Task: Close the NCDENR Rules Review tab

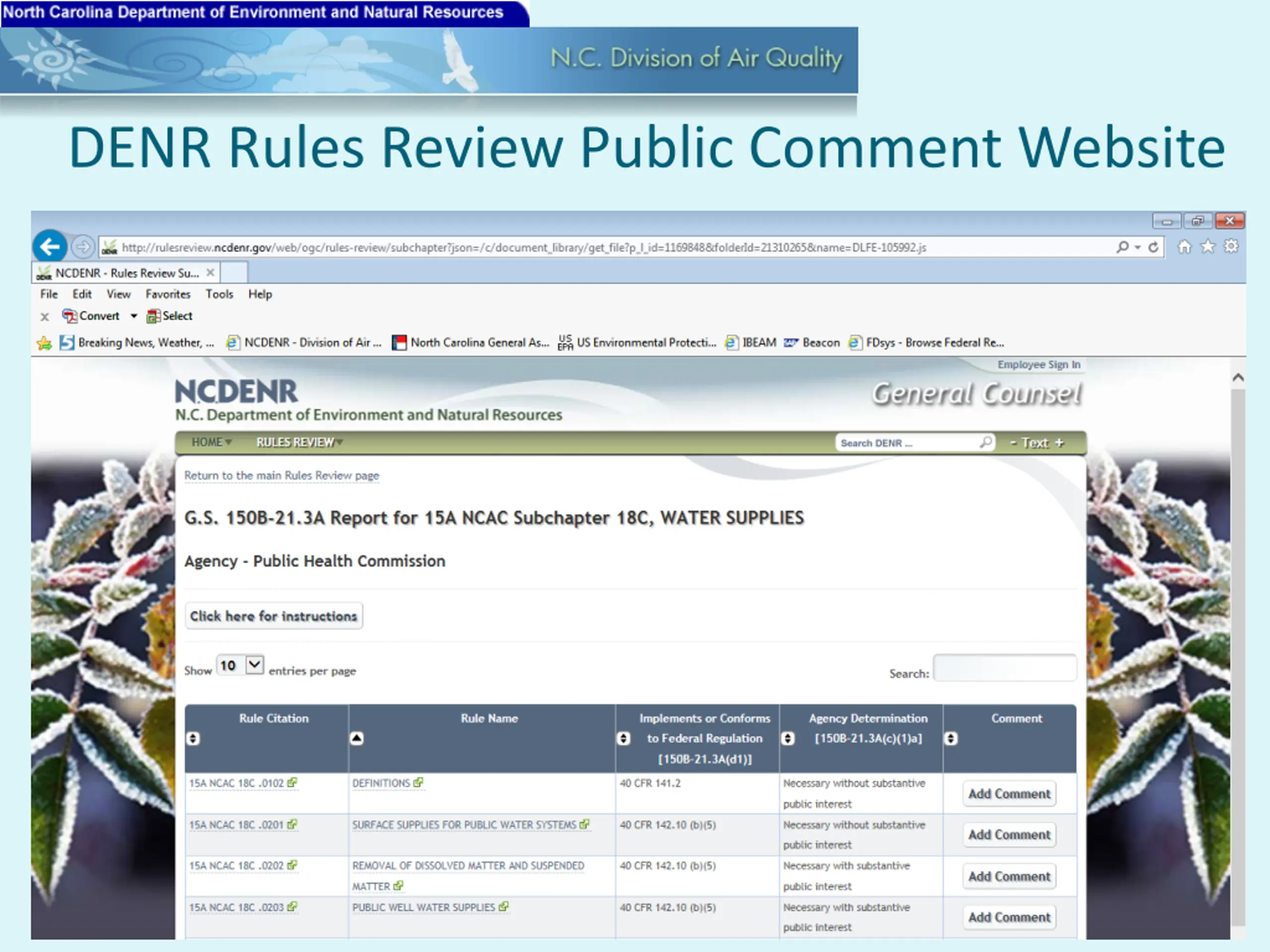Action: (x=211, y=273)
